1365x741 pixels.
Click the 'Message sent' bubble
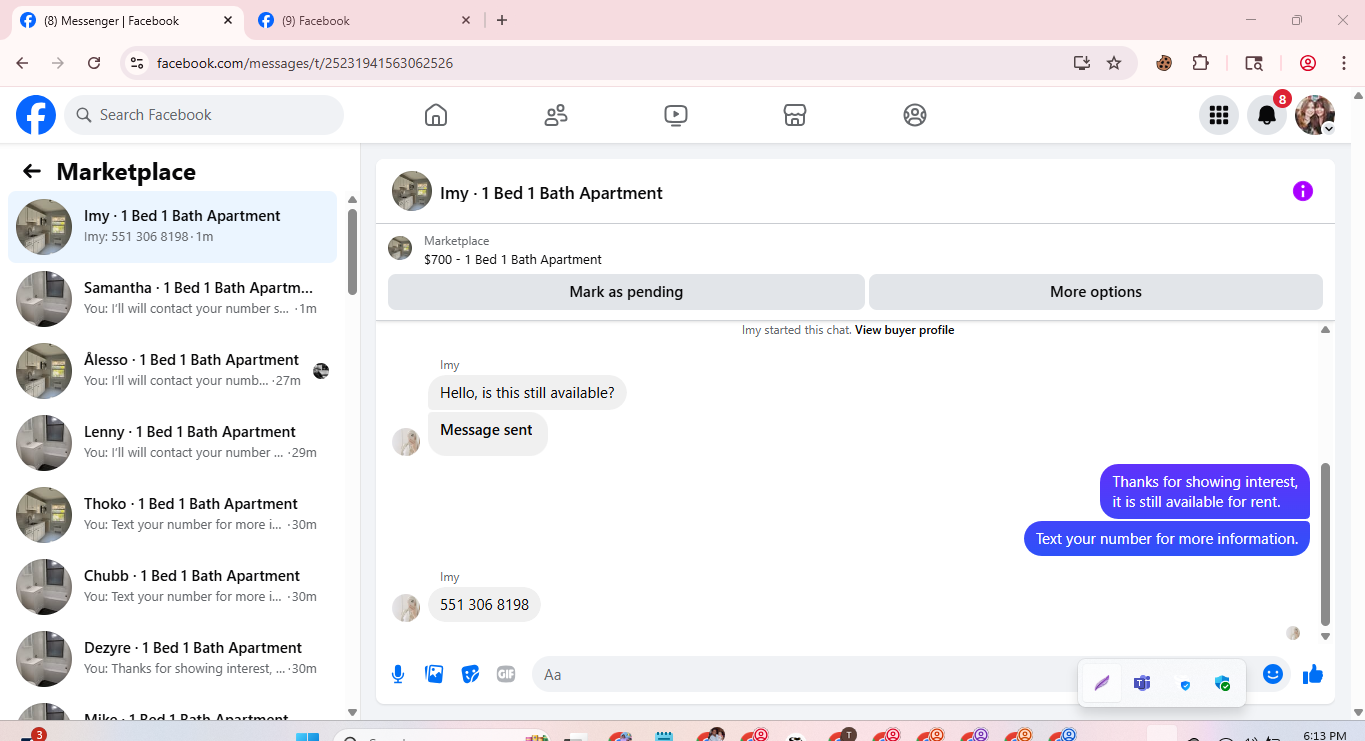click(487, 432)
